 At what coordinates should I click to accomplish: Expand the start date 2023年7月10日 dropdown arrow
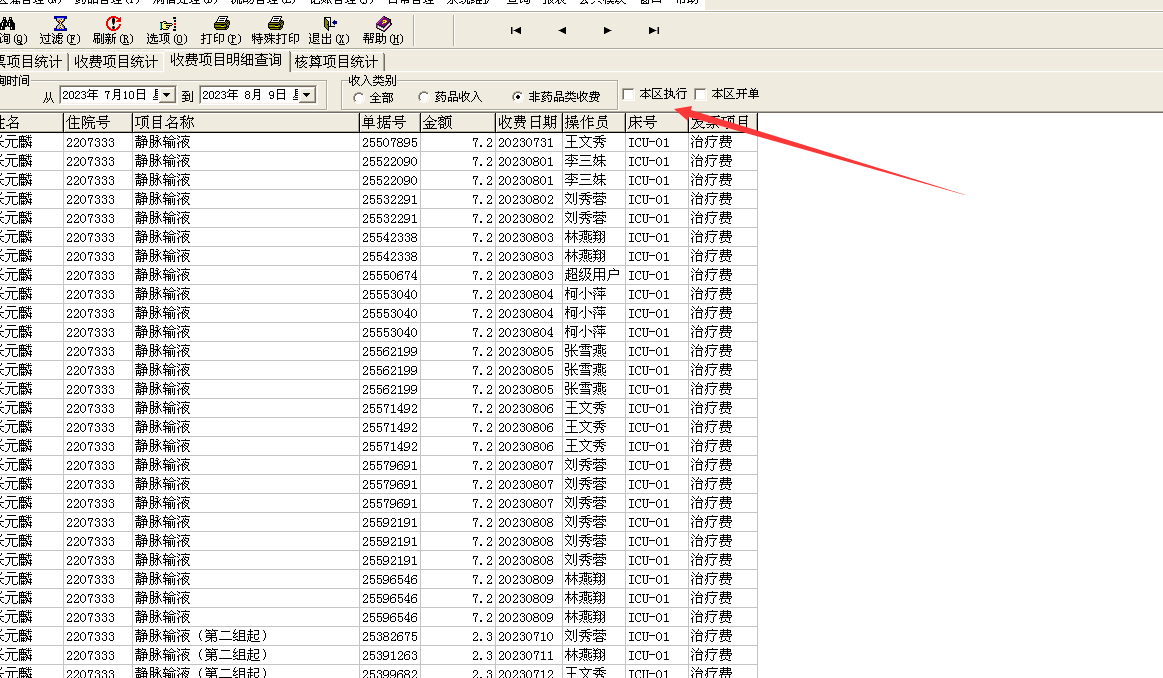click(168, 95)
